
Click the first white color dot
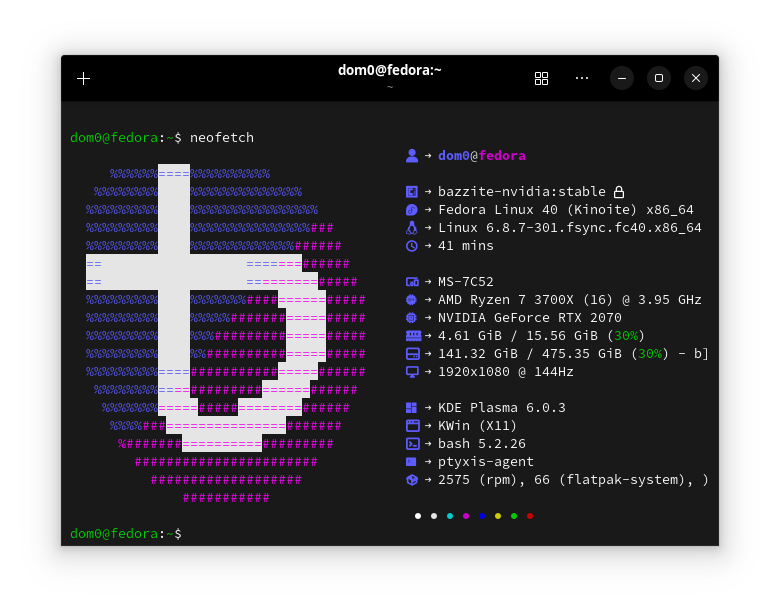point(418,516)
